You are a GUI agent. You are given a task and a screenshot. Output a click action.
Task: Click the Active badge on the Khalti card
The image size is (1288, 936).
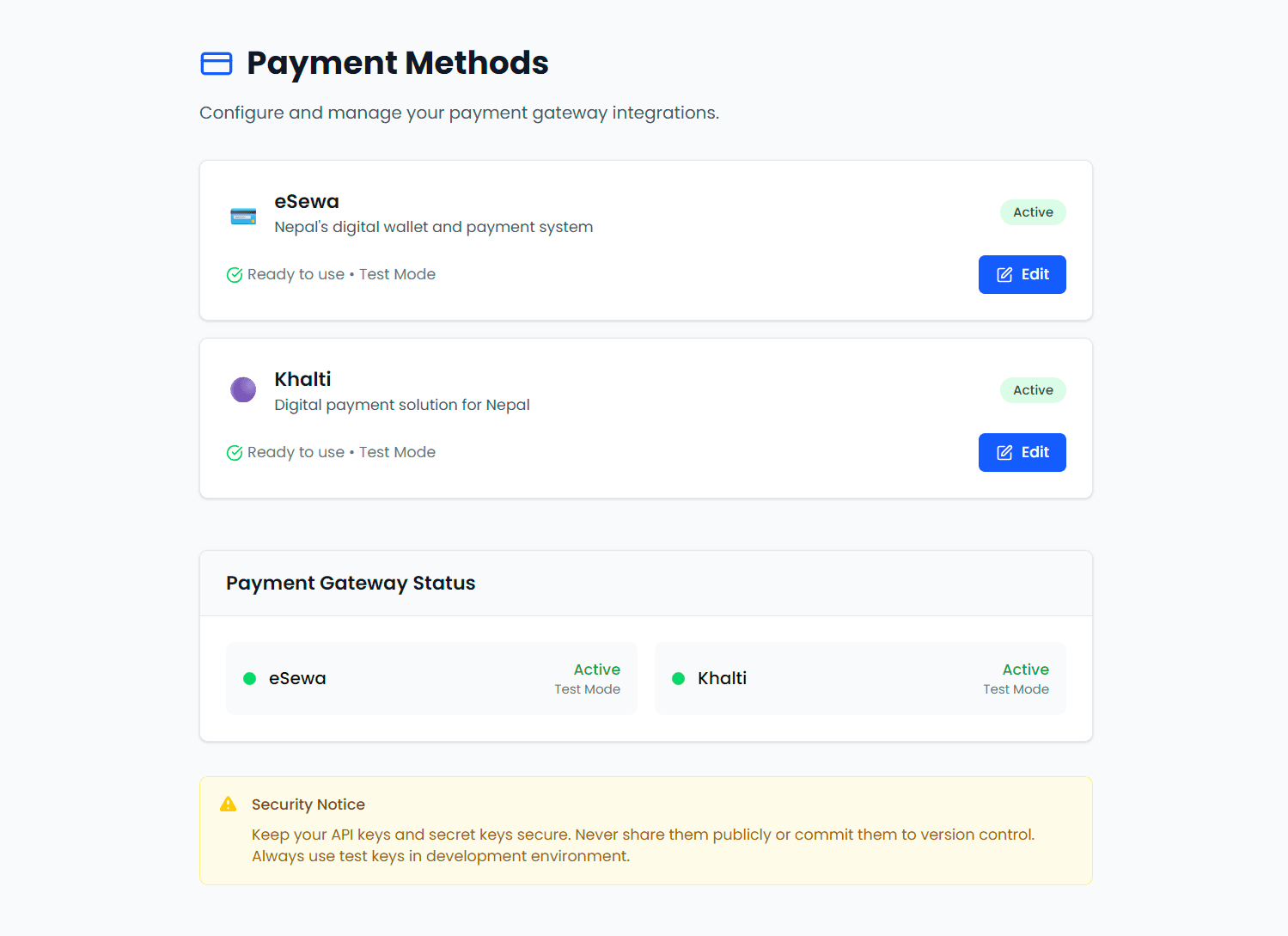1033,389
